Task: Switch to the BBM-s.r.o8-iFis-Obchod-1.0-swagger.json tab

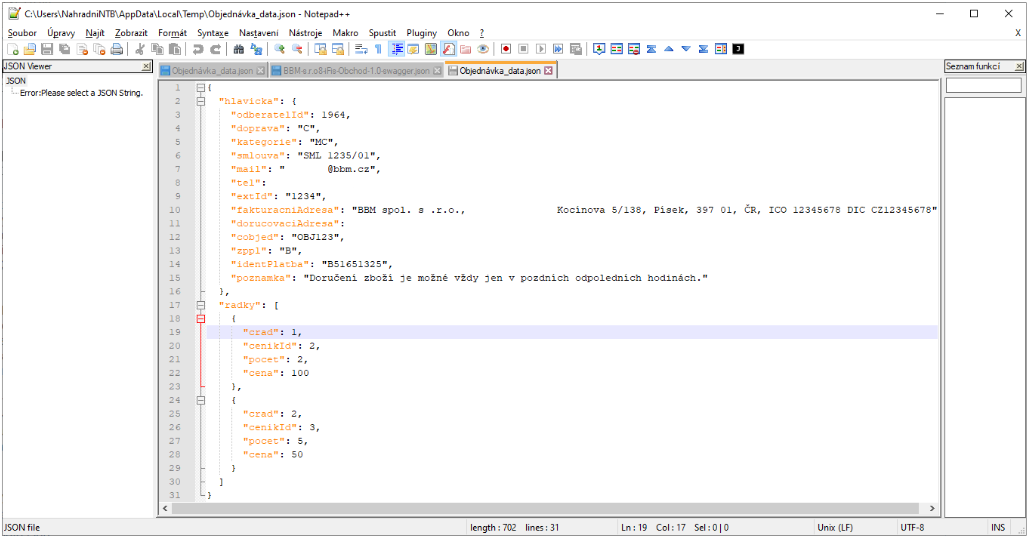Action: pyautogui.click(x=356, y=71)
